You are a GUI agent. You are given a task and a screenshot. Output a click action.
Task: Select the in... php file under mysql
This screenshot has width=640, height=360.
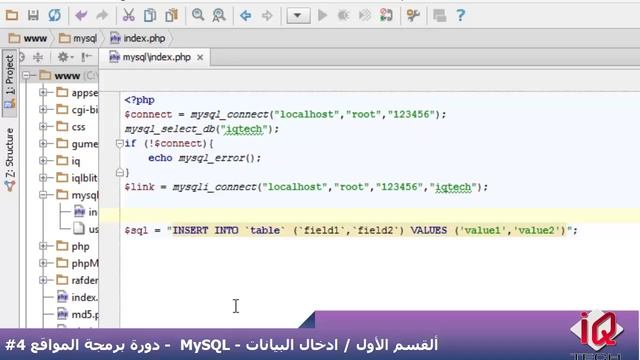pyautogui.click(x=85, y=212)
